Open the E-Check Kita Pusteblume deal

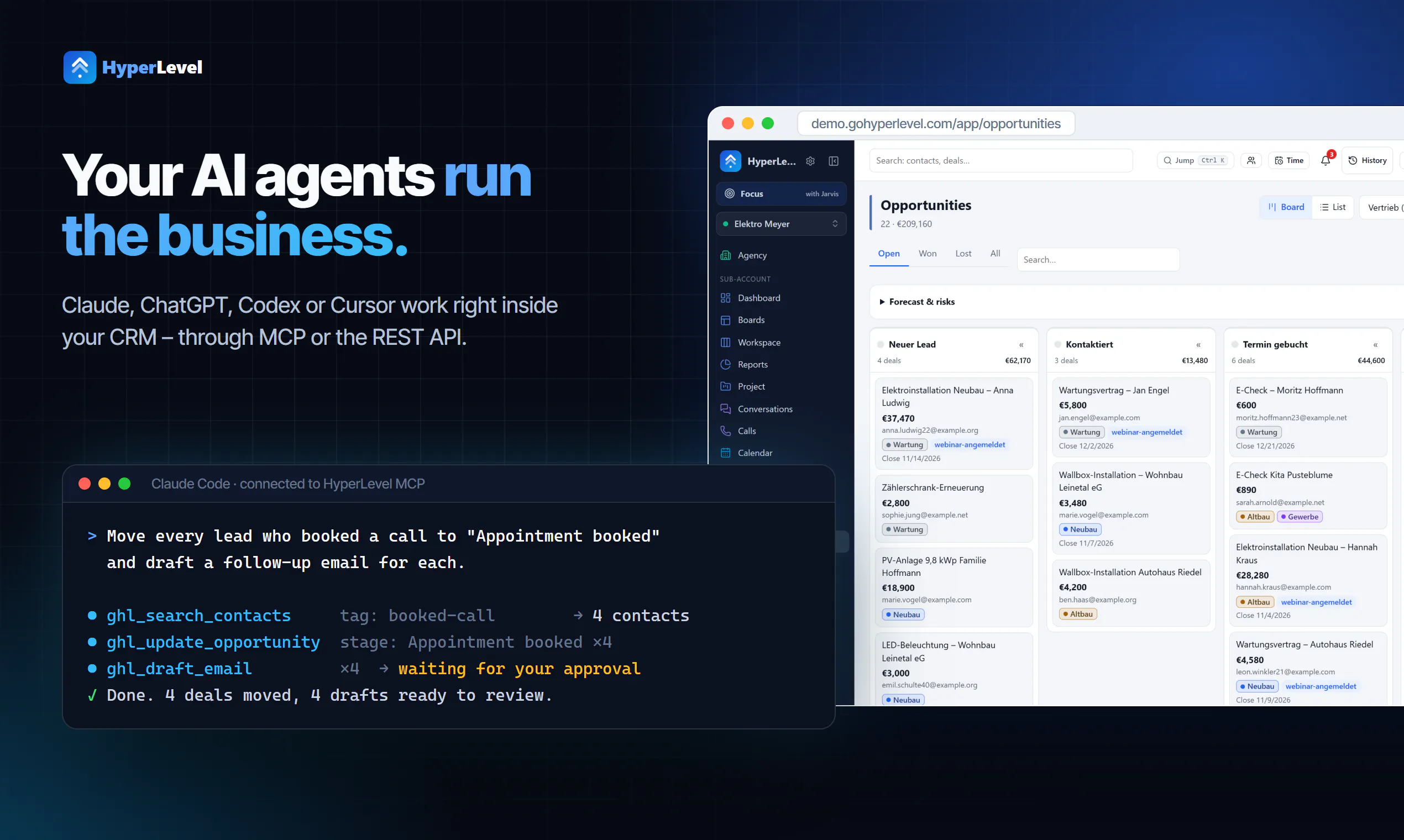pos(1308,496)
